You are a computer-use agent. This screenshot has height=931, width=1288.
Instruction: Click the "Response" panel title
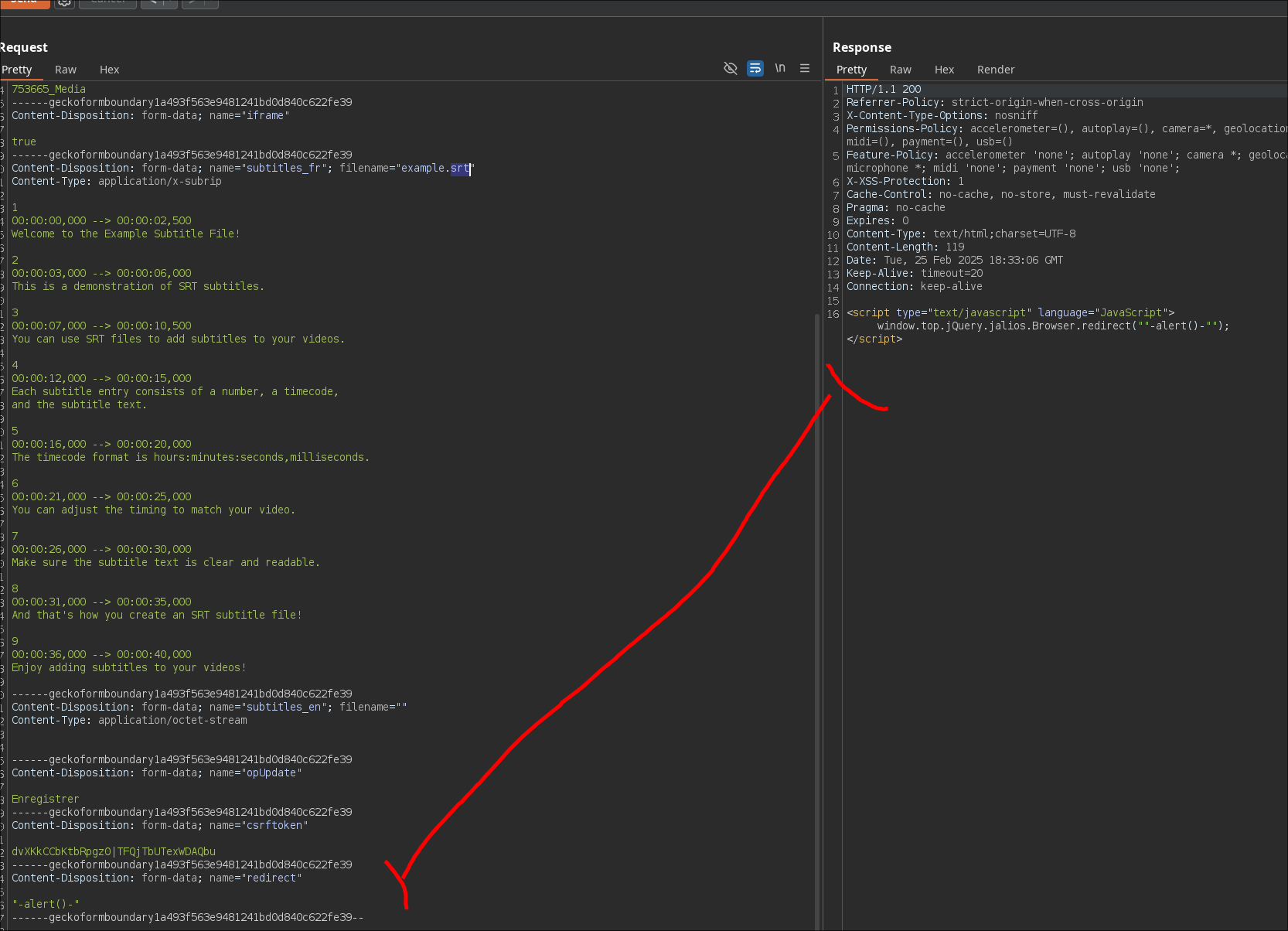862,47
